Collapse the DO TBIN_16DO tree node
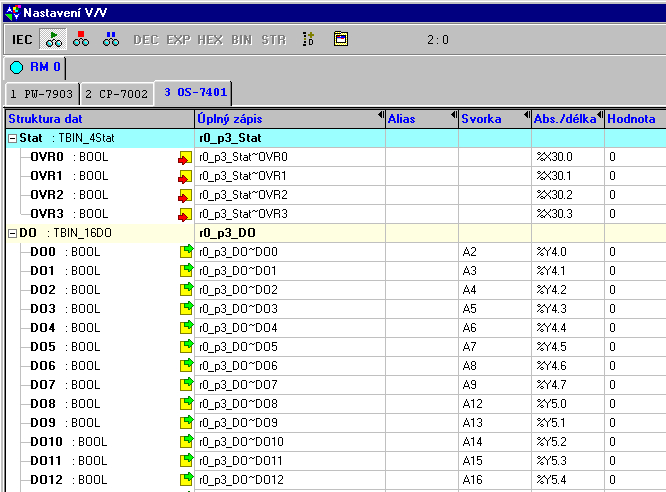 12,233
